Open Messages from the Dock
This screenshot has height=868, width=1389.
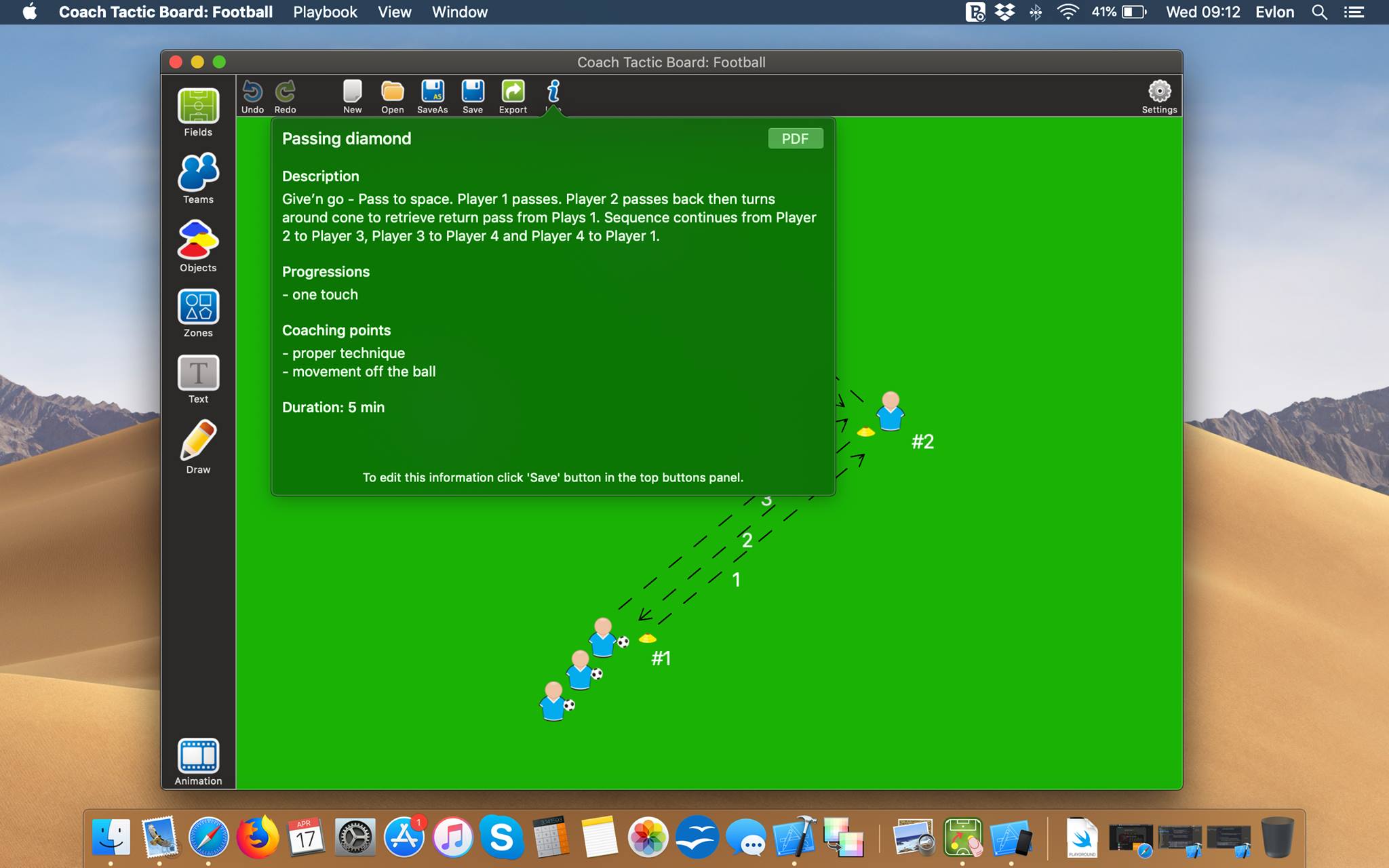click(x=746, y=837)
